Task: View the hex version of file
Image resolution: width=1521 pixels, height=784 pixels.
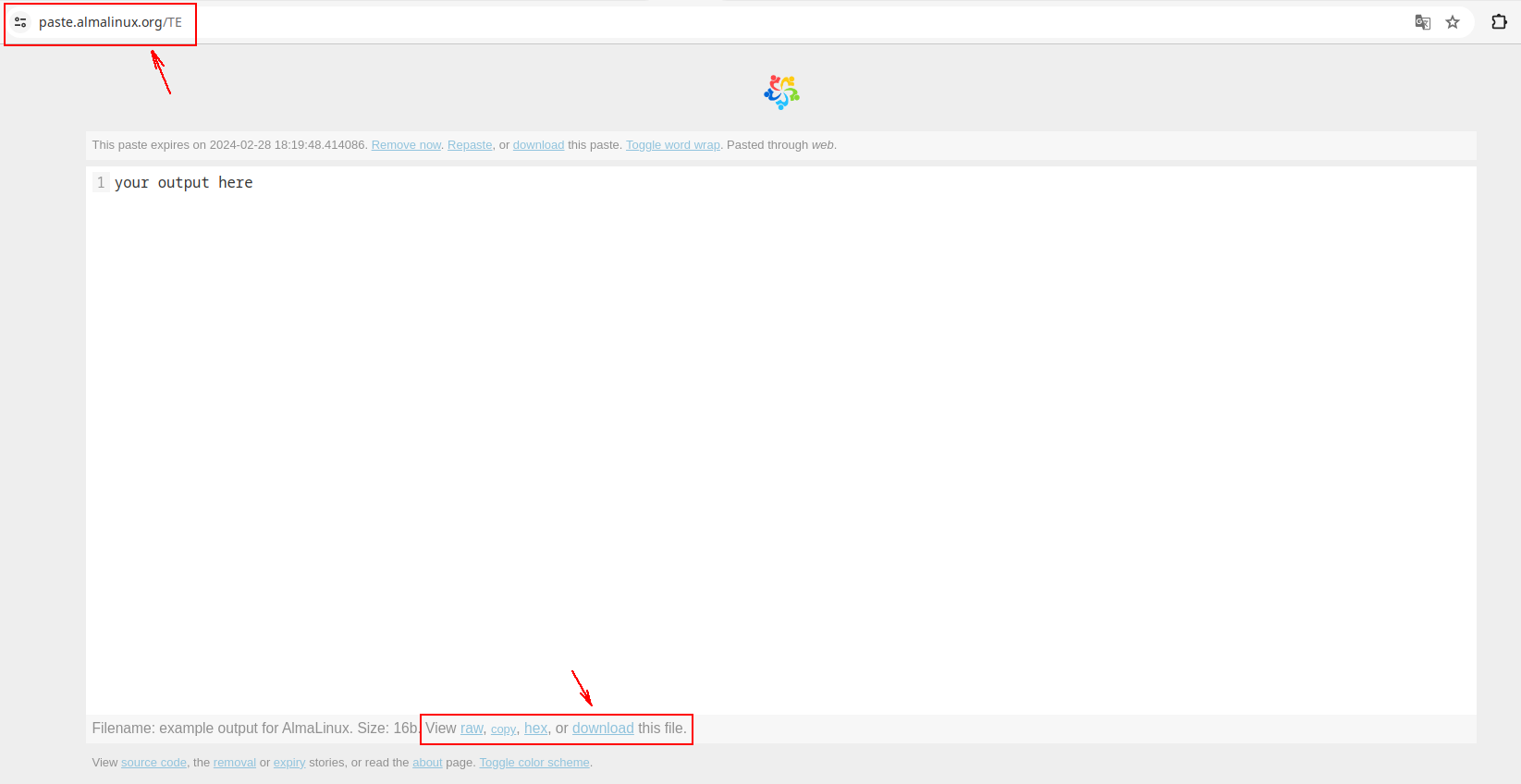Action: click(535, 729)
